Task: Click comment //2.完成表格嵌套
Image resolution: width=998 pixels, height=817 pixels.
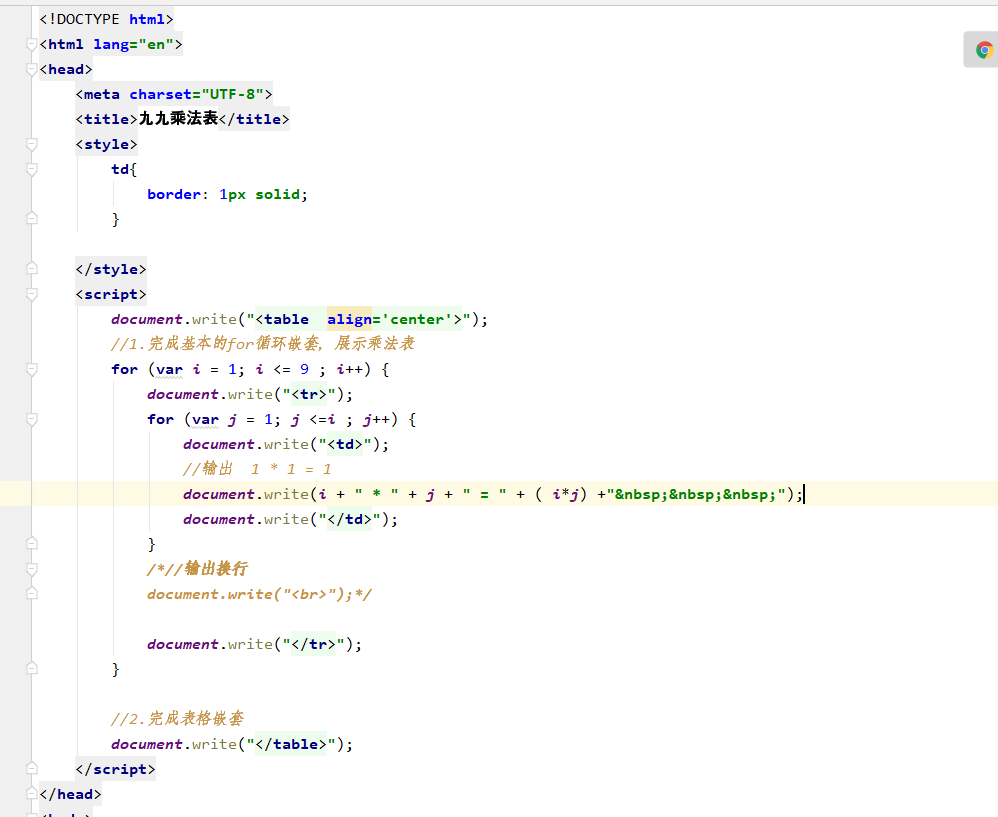Action: pos(178,719)
